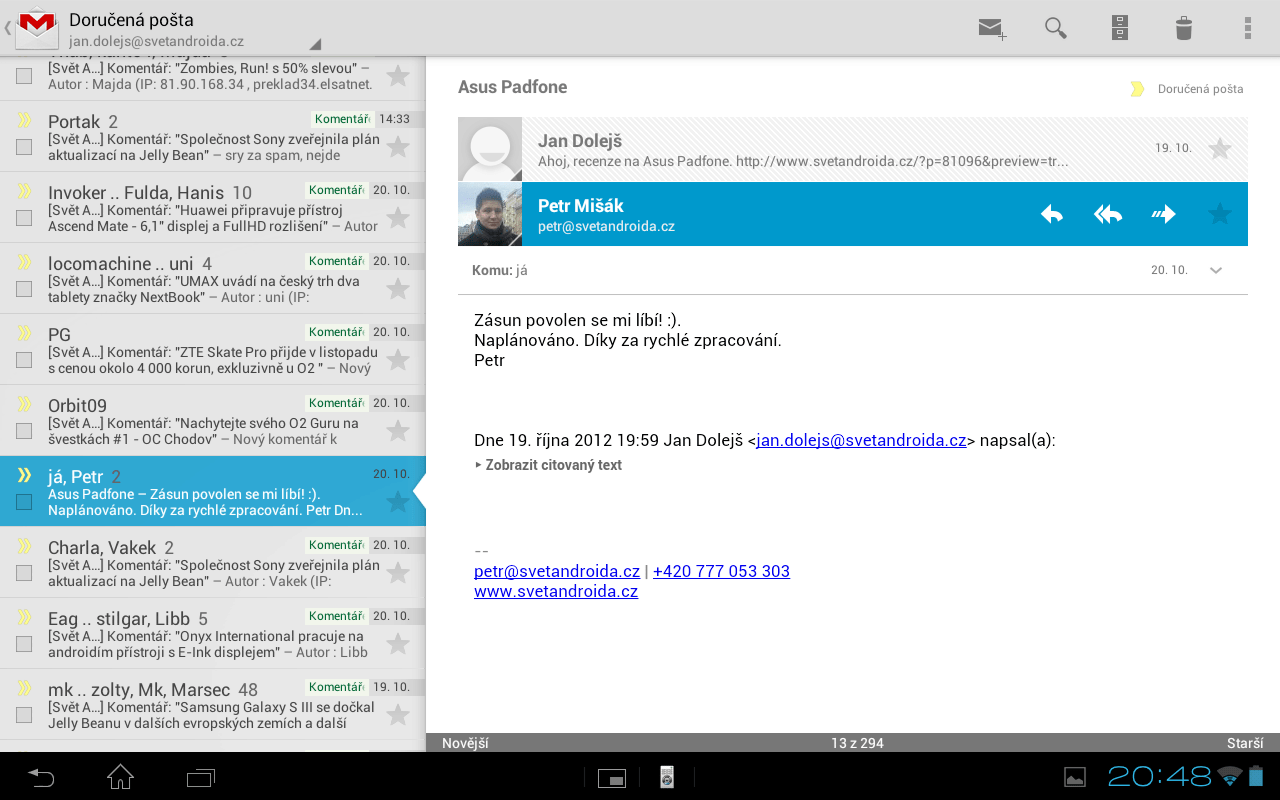Star the PG conversation
The image size is (1280, 800).
click(398, 359)
